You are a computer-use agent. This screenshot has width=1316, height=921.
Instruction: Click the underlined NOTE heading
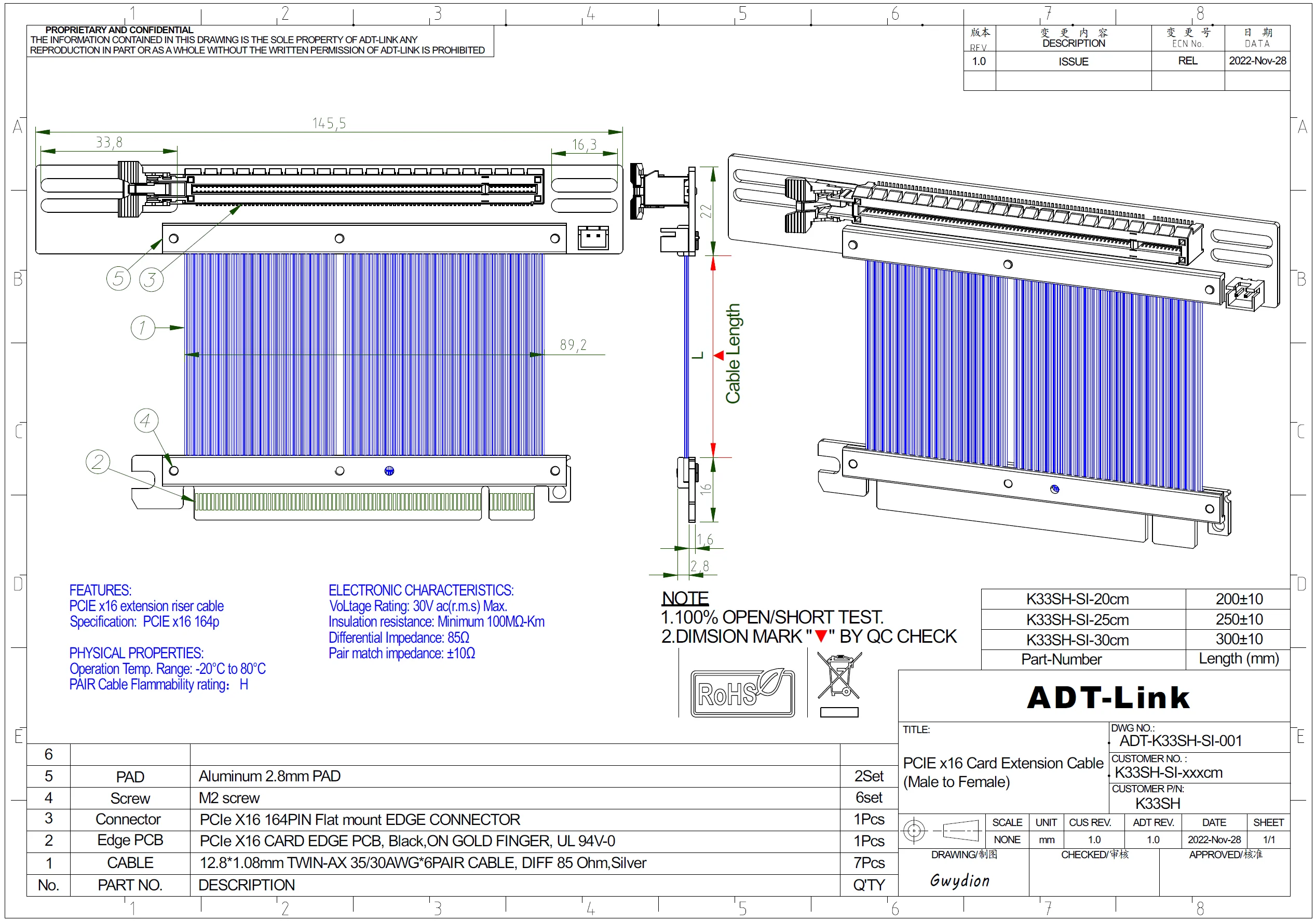685,598
